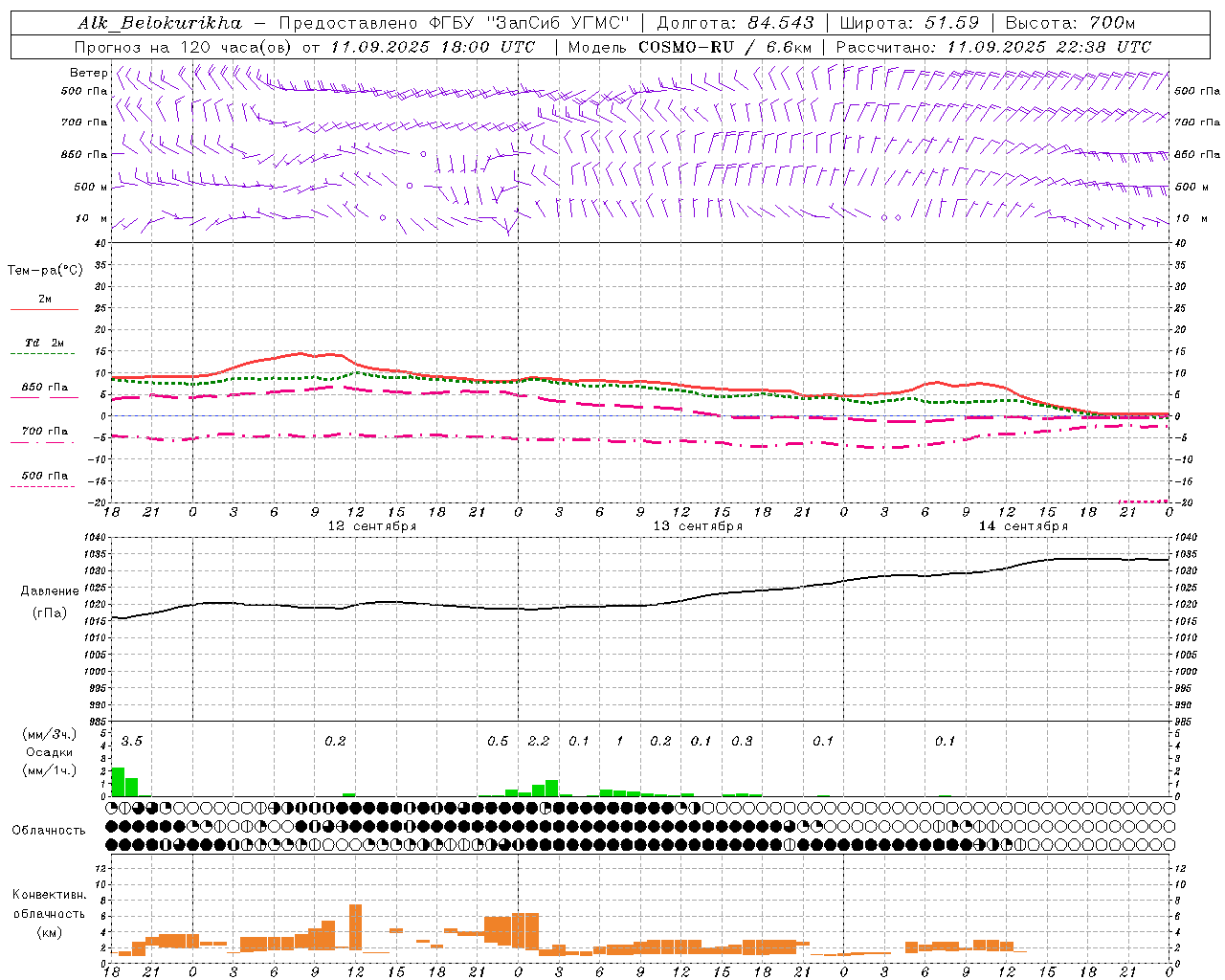Click the 14 сентября date label
This screenshot has height=980, width=1225.
coord(1023,526)
